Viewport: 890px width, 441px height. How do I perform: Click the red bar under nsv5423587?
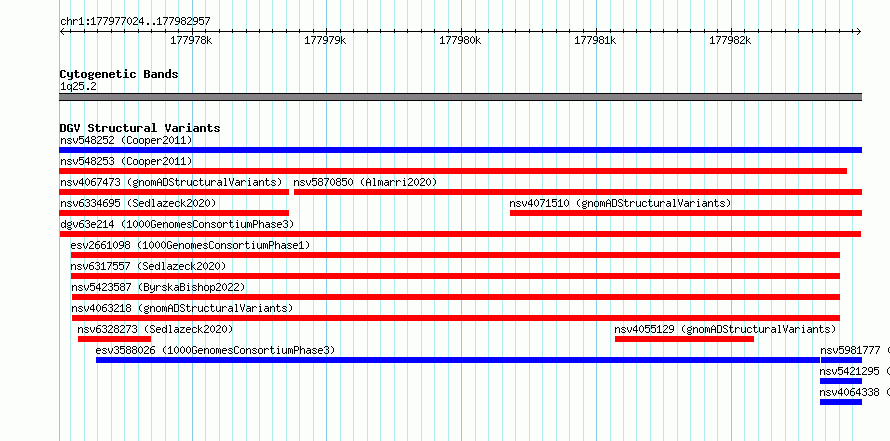(x=455, y=297)
